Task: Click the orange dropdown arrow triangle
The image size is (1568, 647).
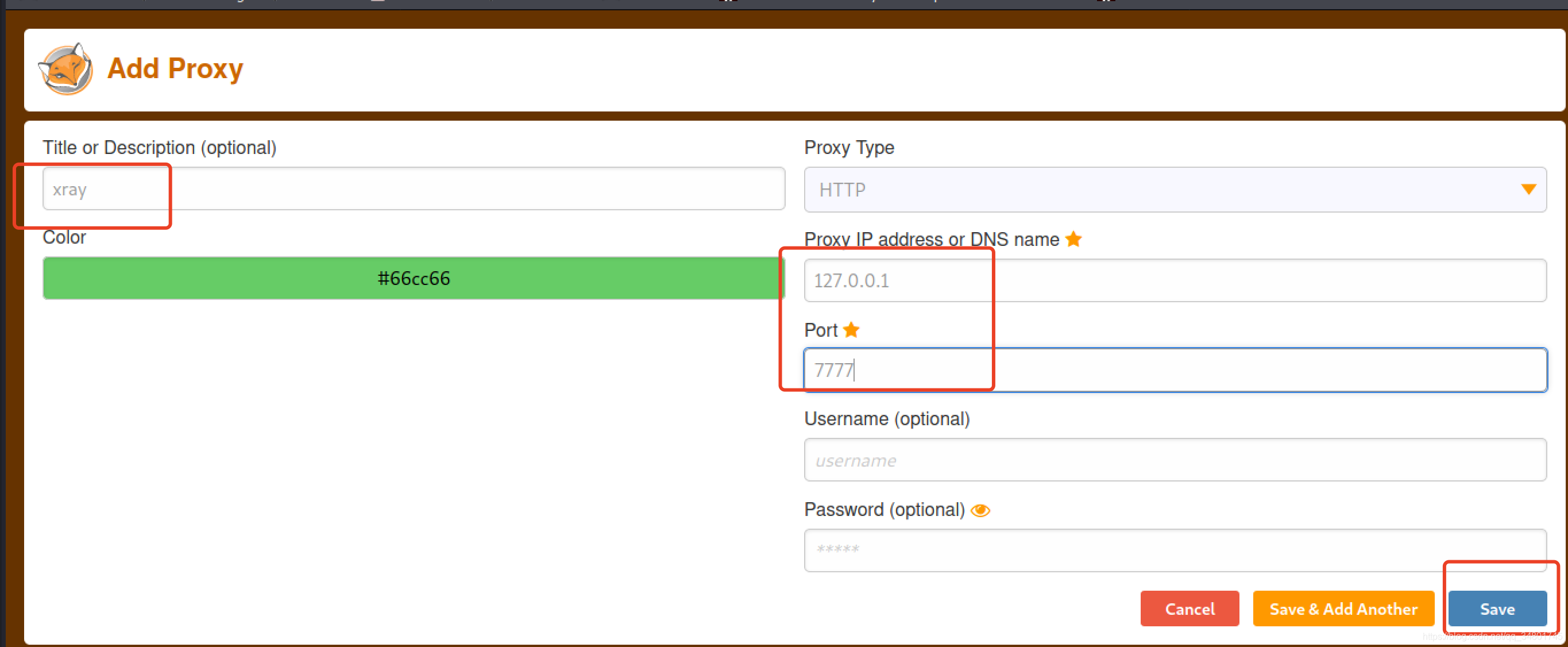Action: click(x=1528, y=190)
